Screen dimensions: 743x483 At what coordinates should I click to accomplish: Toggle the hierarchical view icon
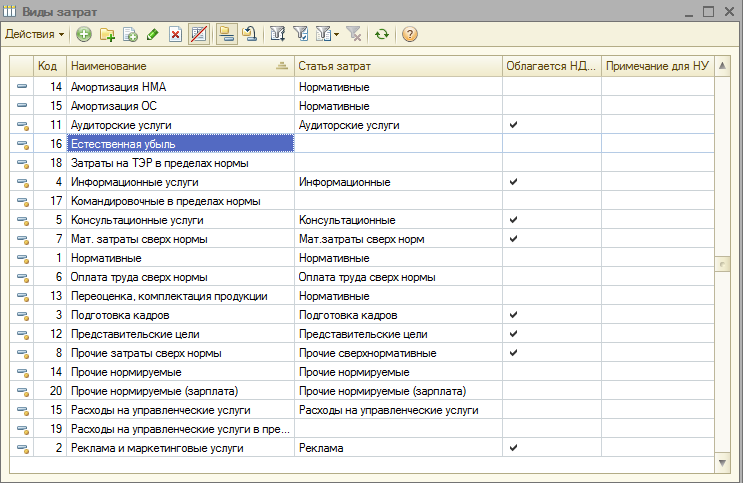227,34
